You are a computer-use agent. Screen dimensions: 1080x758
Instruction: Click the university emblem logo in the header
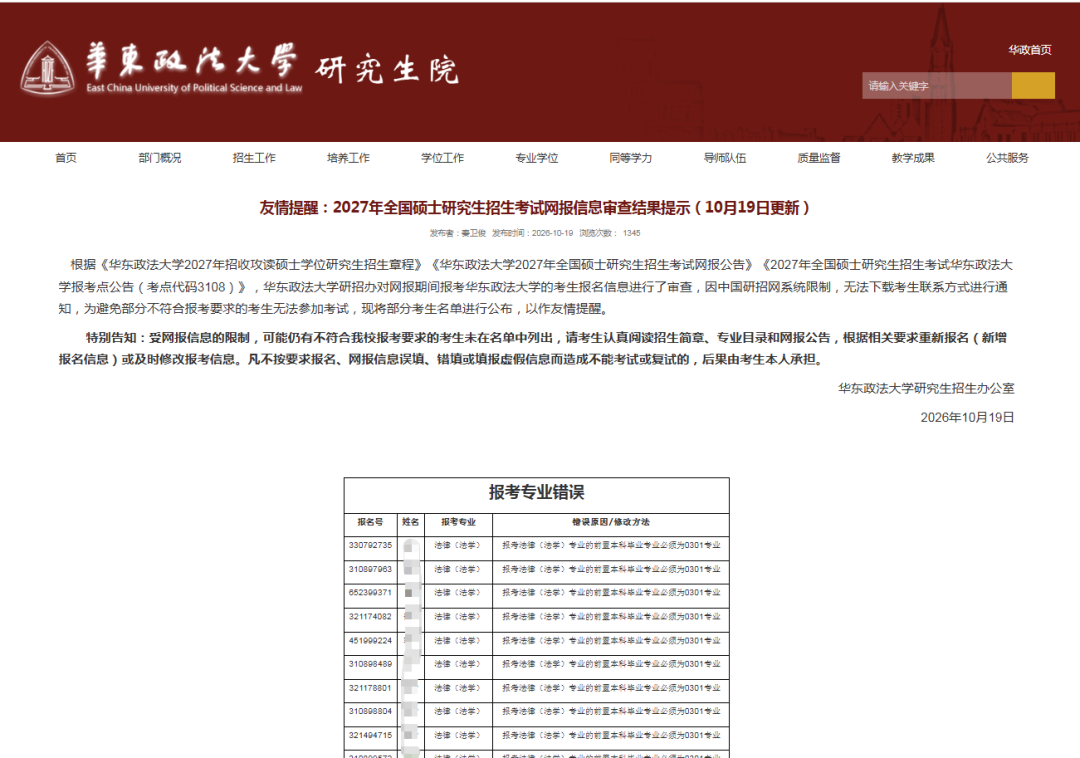tap(48, 67)
